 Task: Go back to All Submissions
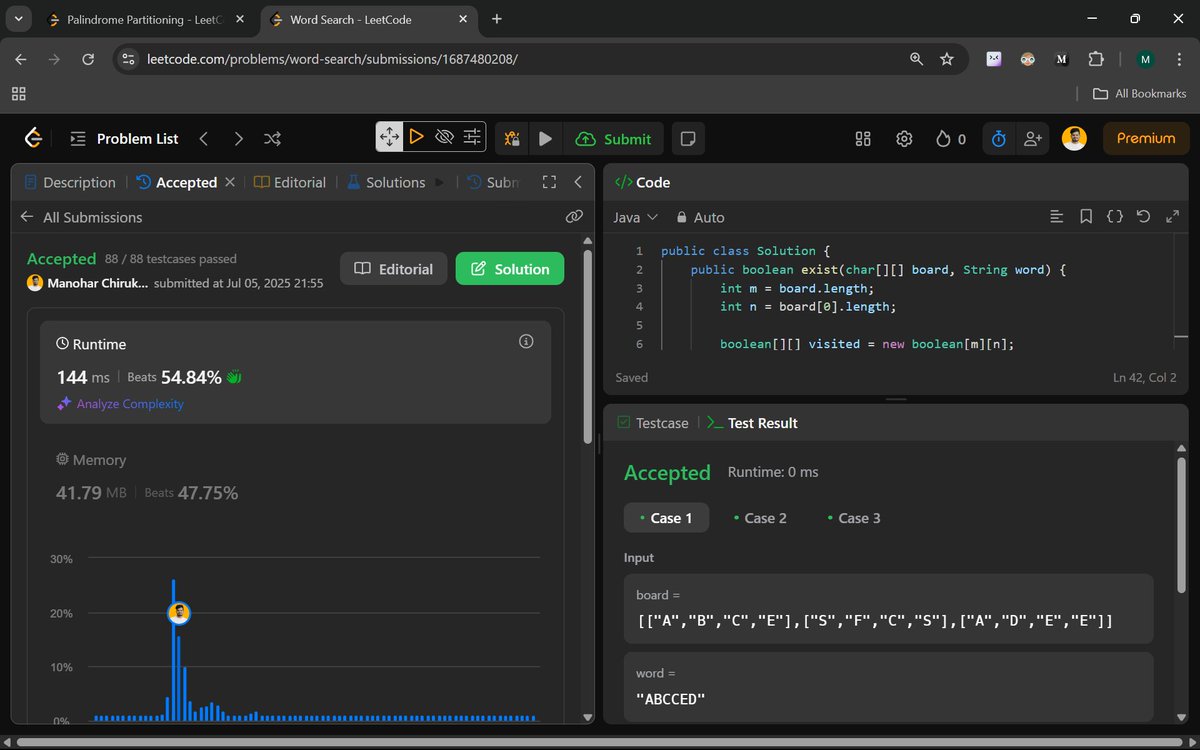(x=81, y=217)
